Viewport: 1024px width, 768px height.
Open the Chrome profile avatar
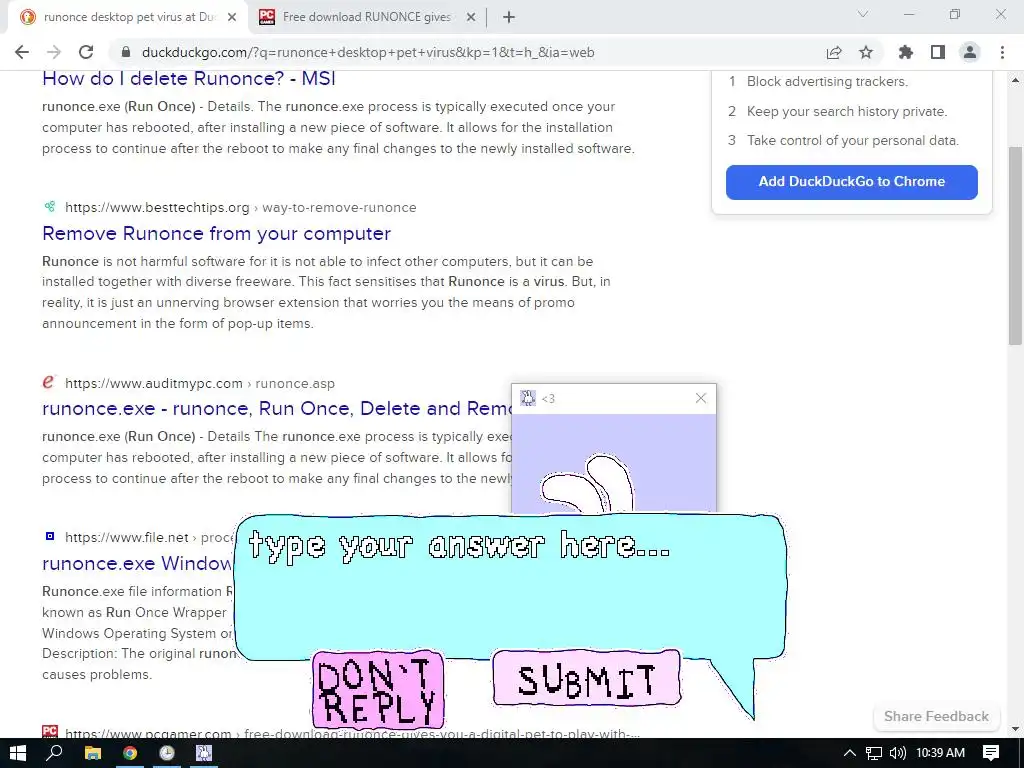(x=970, y=52)
